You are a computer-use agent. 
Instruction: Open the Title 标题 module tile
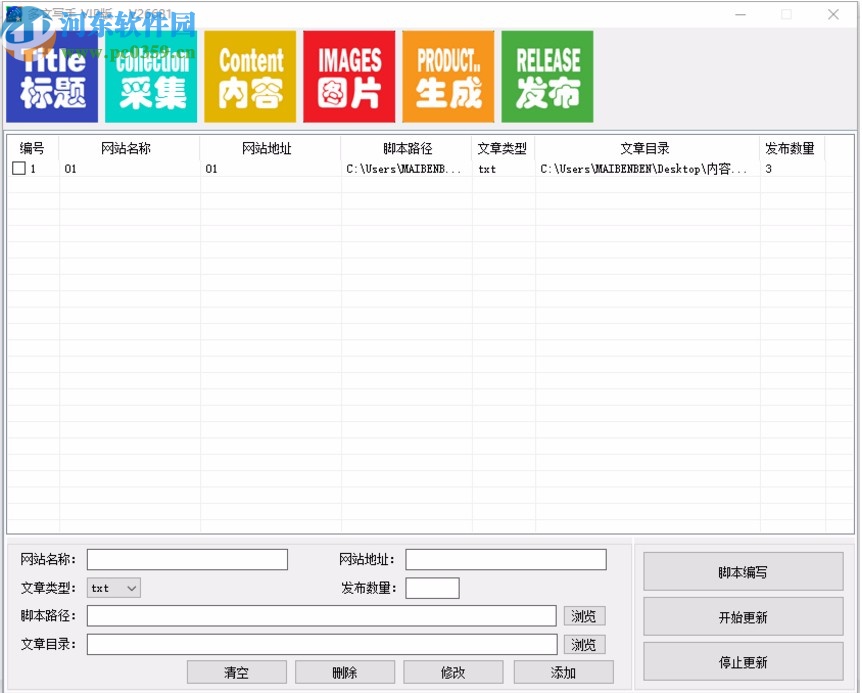point(52,77)
